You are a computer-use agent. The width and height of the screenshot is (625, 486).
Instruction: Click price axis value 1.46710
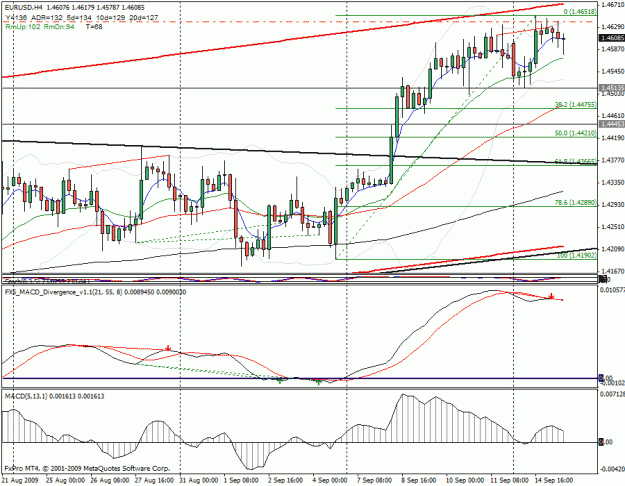(x=614, y=4)
